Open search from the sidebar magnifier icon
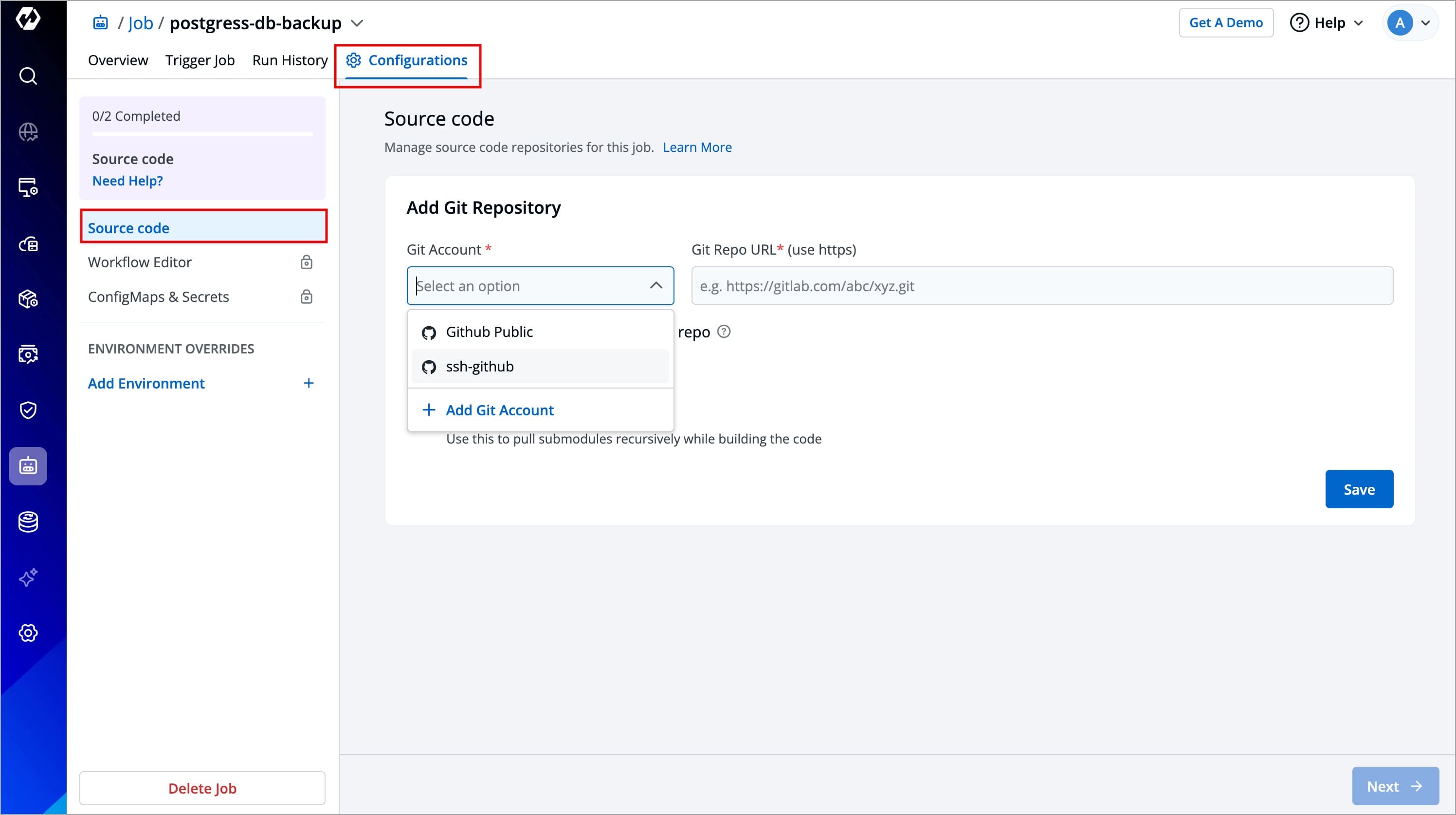This screenshot has width=1456, height=815. click(x=28, y=76)
